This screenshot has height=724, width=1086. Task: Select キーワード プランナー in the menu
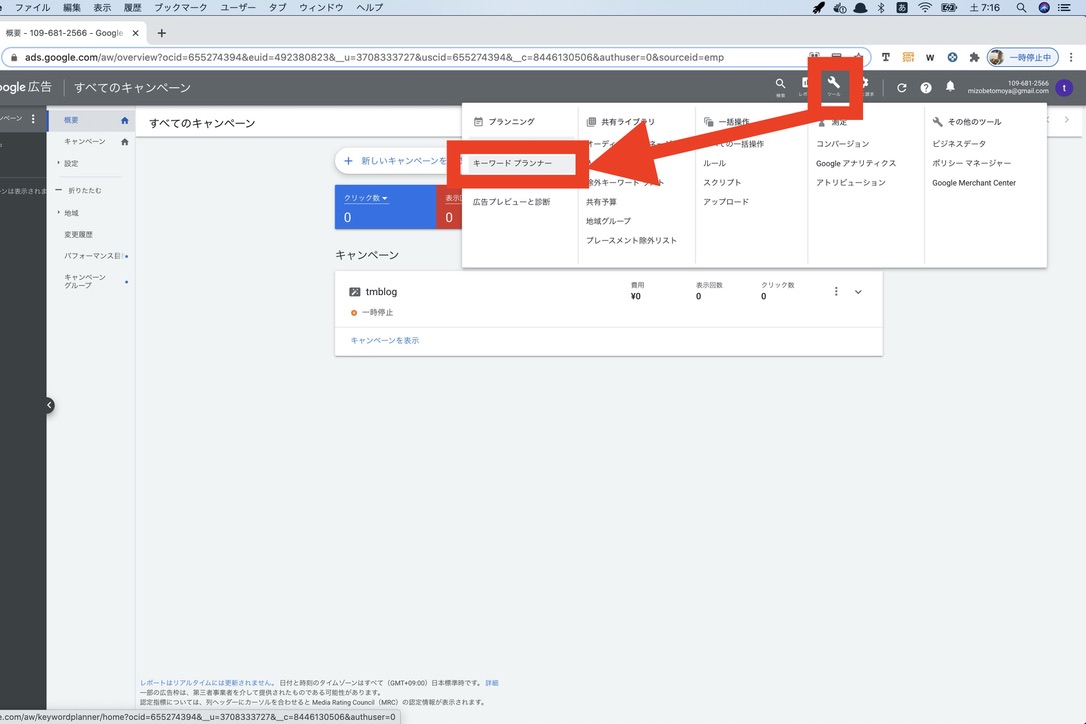(513, 163)
